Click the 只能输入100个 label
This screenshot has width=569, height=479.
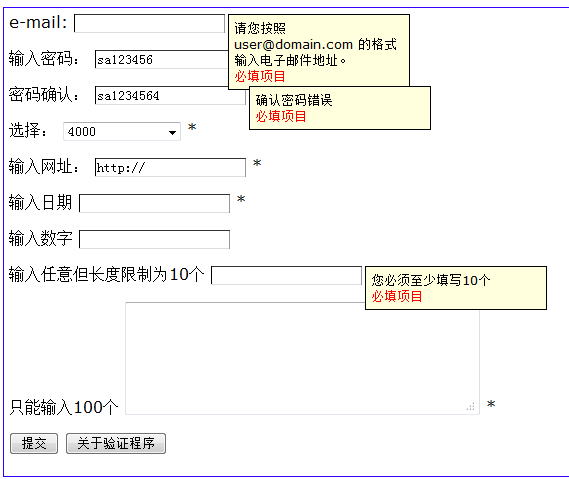coord(64,407)
